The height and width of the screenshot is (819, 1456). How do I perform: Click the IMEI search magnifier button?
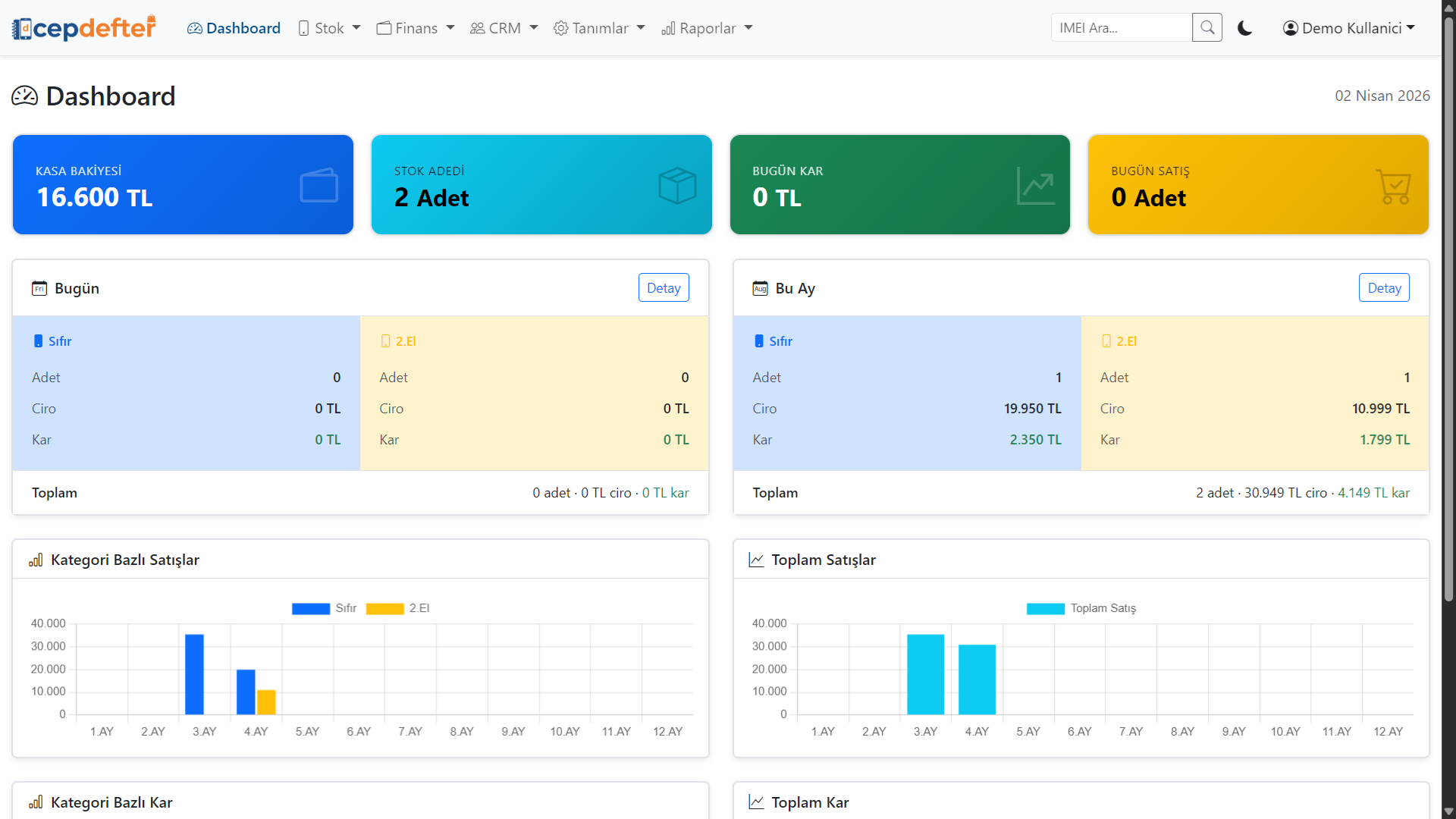point(1207,28)
